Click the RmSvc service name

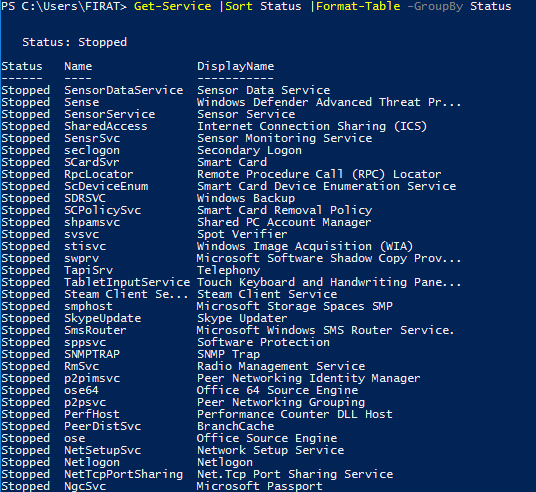tap(82, 367)
